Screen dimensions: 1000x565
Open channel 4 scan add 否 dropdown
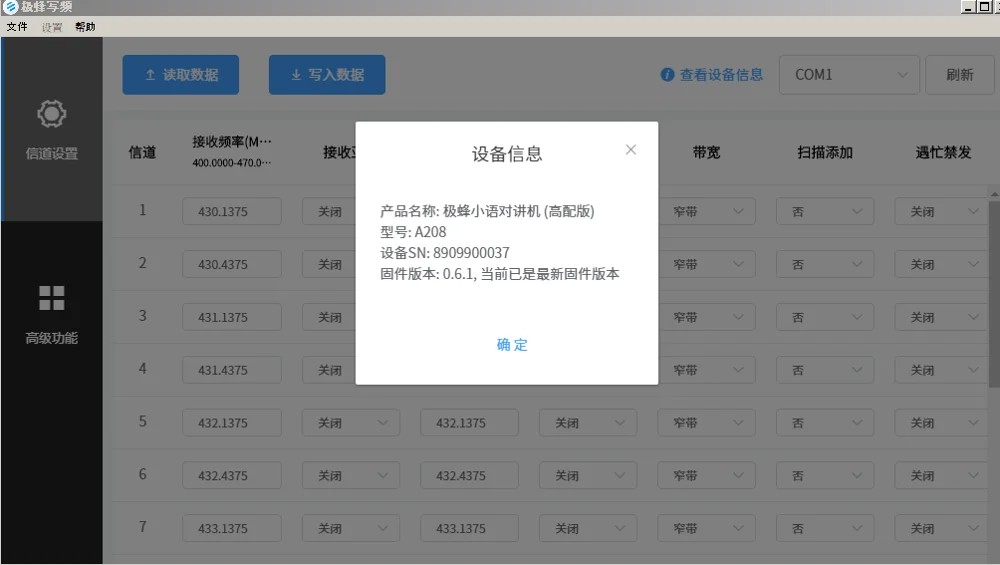tap(825, 370)
